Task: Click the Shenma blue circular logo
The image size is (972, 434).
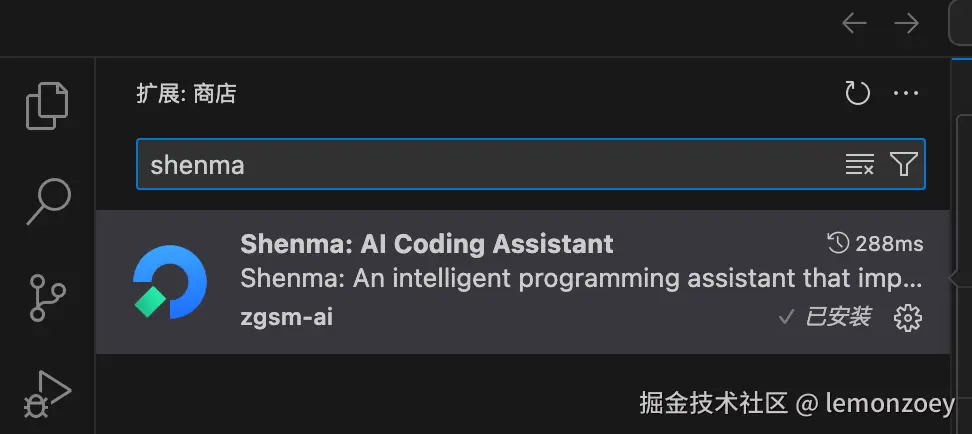Action: pyautogui.click(x=170, y=282)
